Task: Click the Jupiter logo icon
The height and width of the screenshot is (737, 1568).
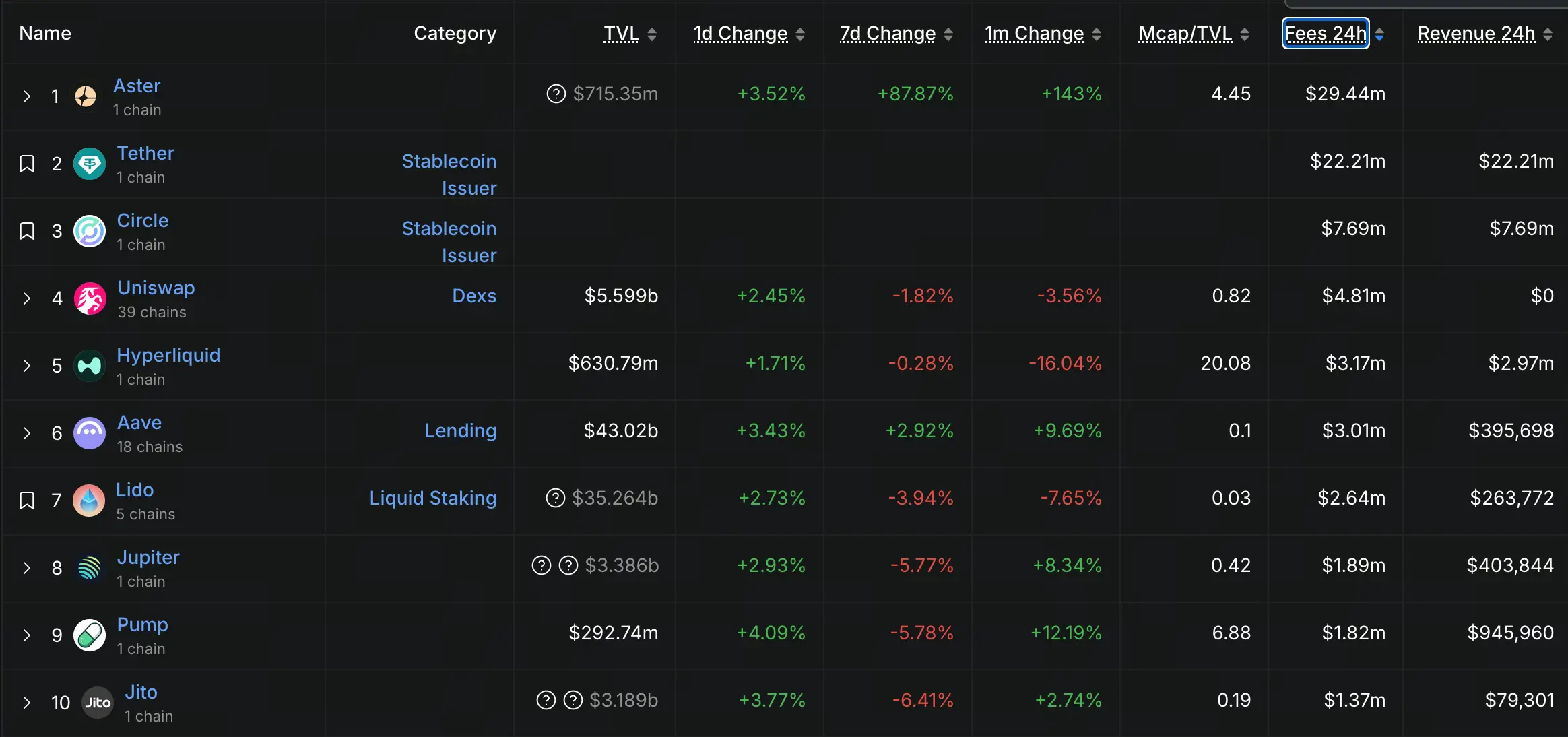Action: click(x=90, y=568)
